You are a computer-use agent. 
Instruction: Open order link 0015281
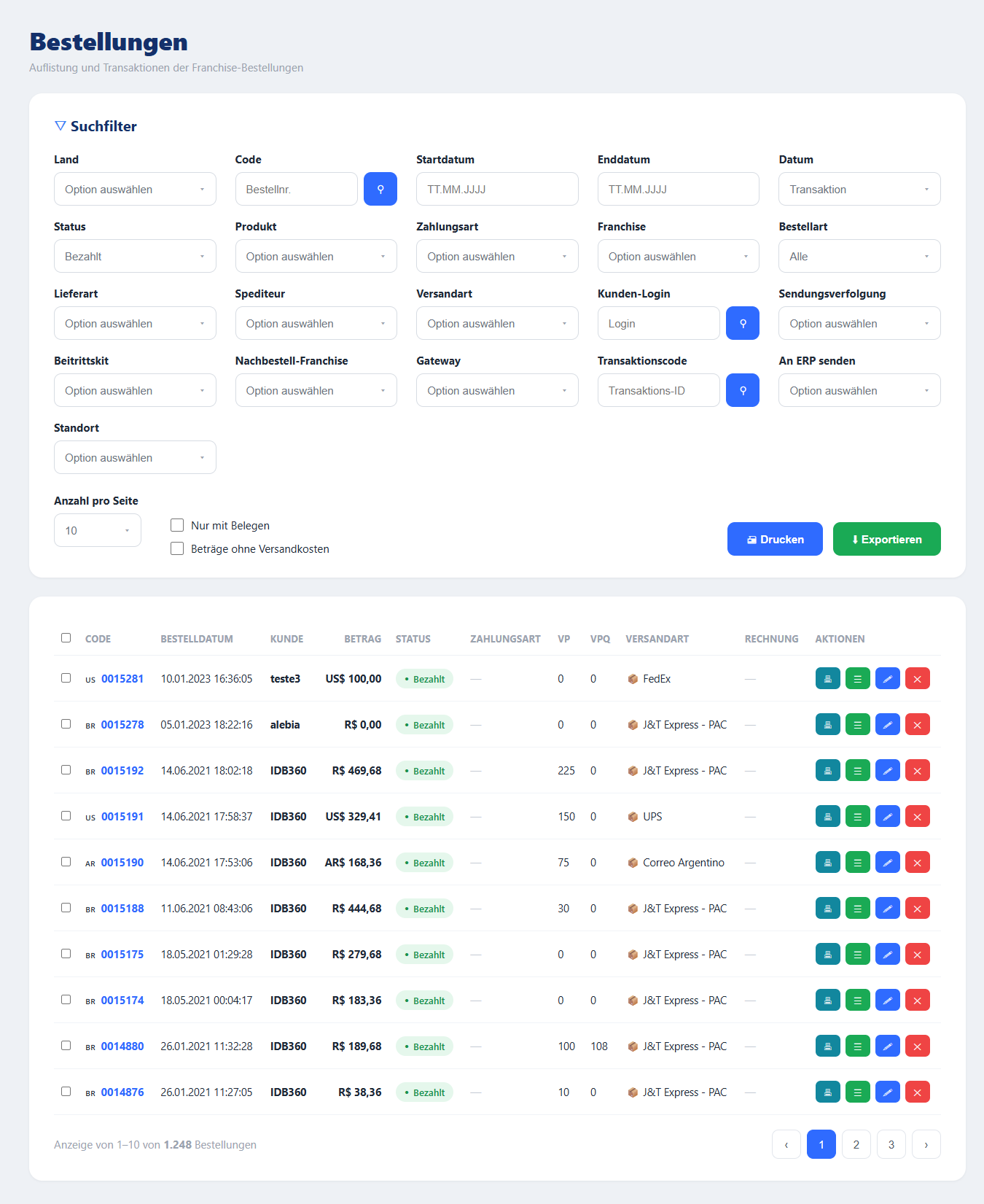pyautogui.click(x=122, y=679)
